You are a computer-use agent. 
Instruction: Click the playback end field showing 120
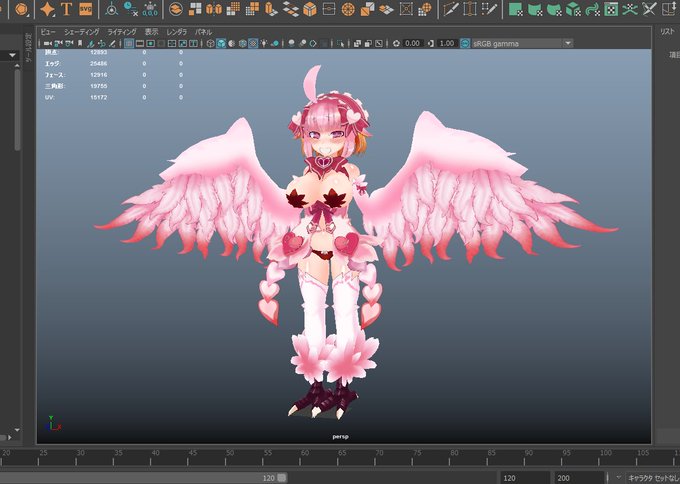[x=524, y=478]
